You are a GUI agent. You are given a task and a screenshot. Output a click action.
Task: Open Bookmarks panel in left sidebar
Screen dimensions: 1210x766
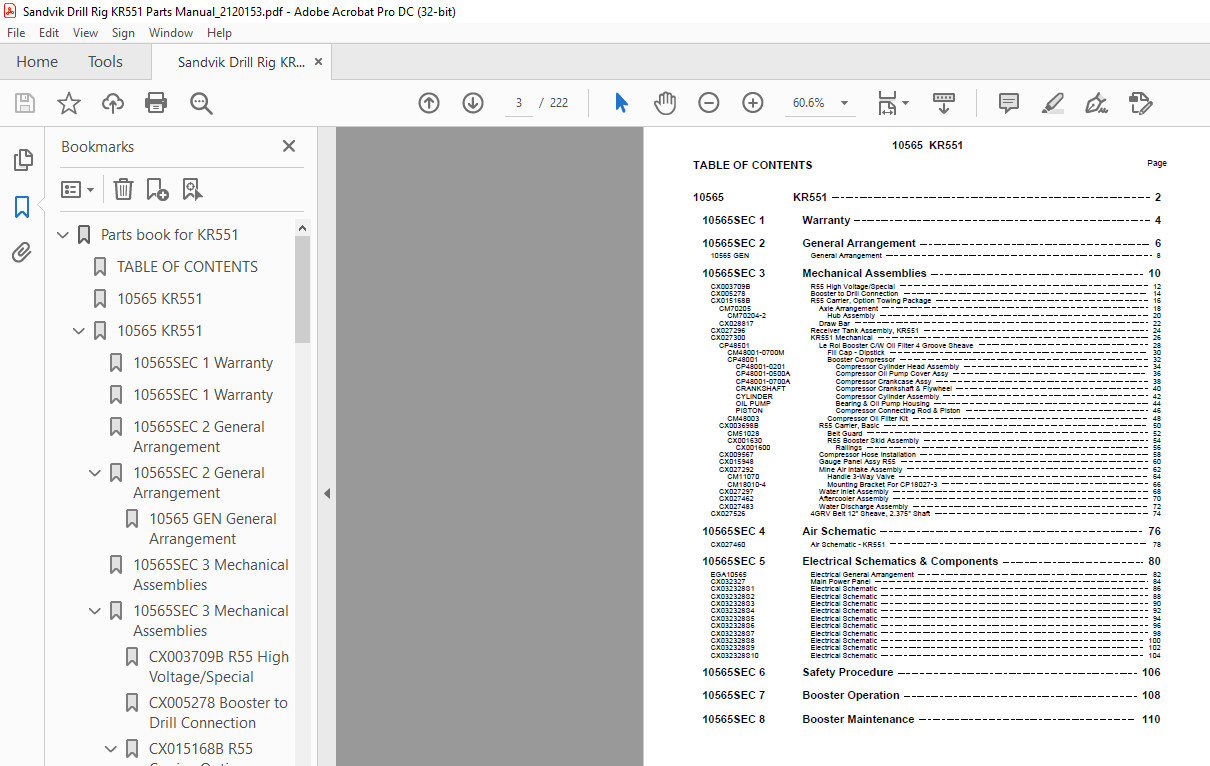click(22, 207)
